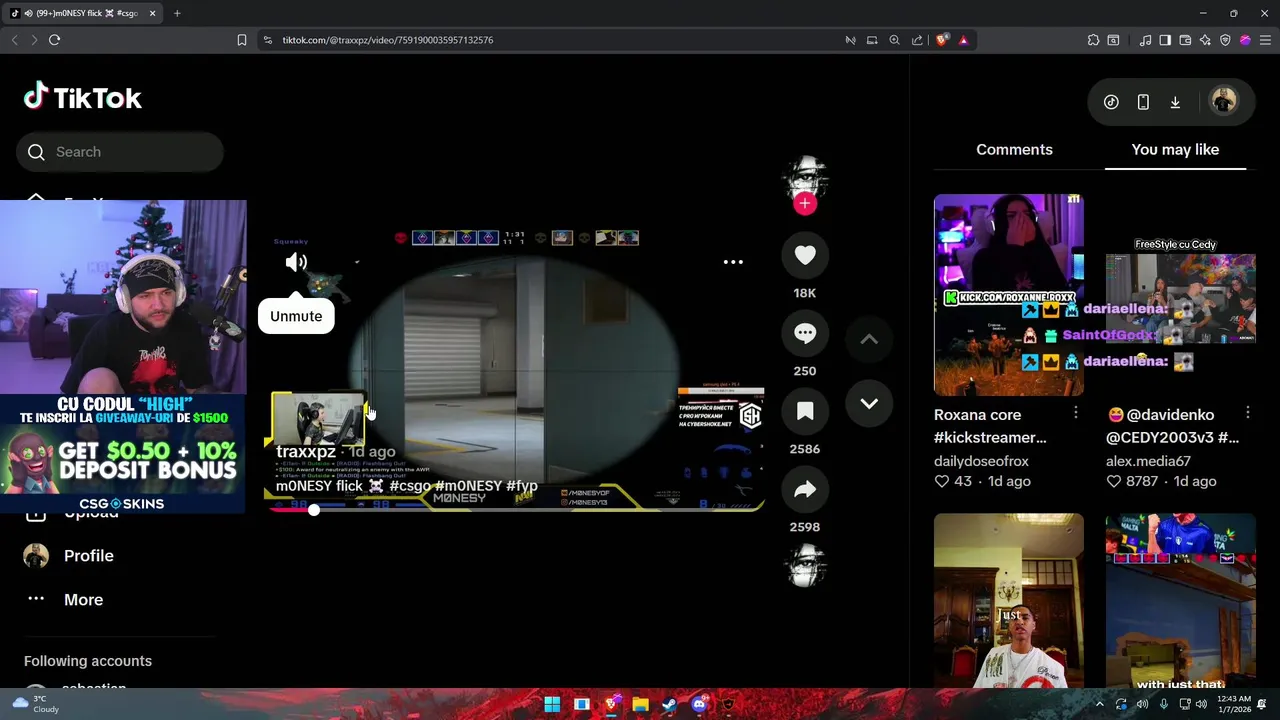1280x720 pixels.
Task: Open the taskbar clock showing 12:43 AM
Action: pyautogui.click(x=1234, y=704)
